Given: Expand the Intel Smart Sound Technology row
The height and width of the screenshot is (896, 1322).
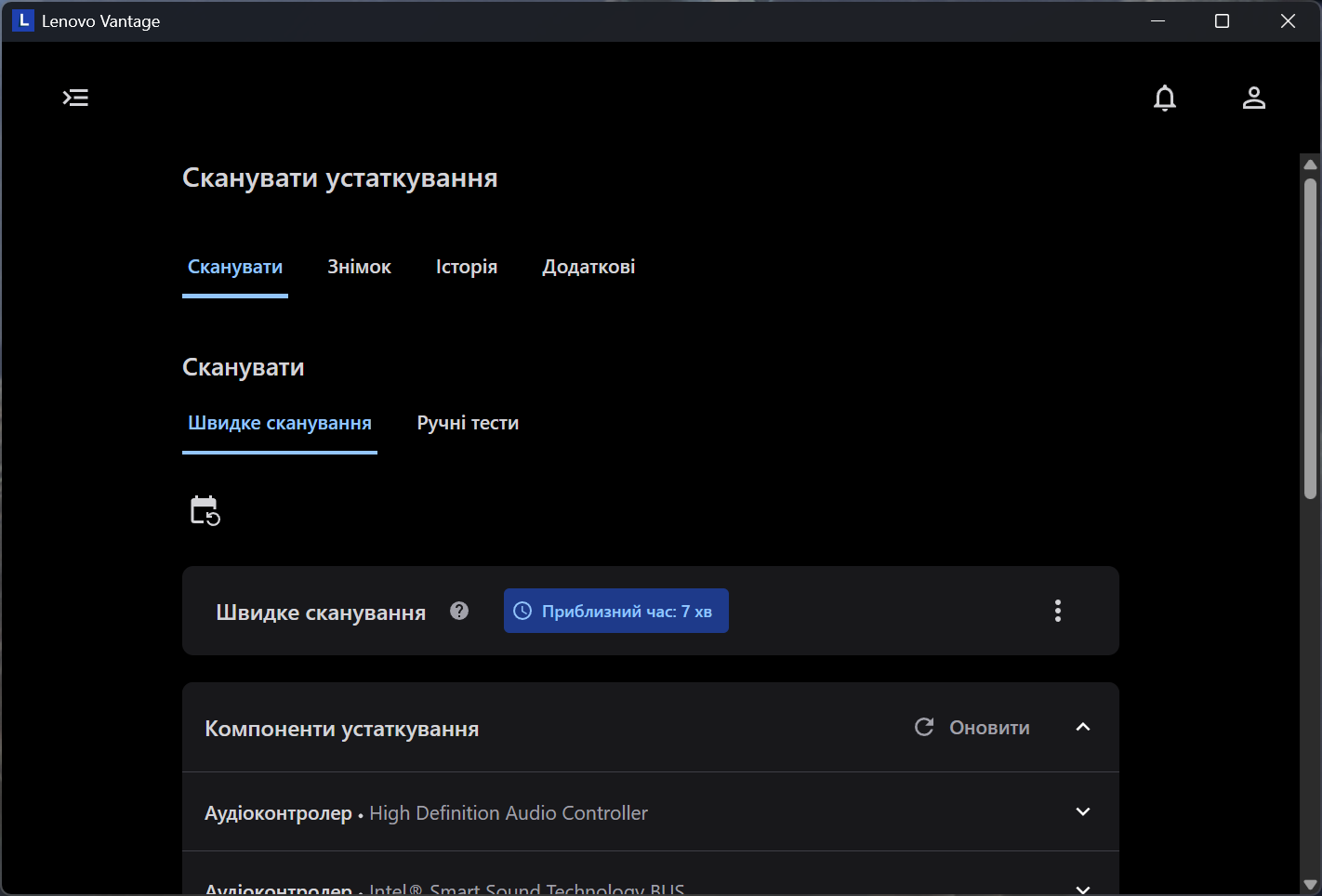Looking at the screenshot, I should point(1082,888).
